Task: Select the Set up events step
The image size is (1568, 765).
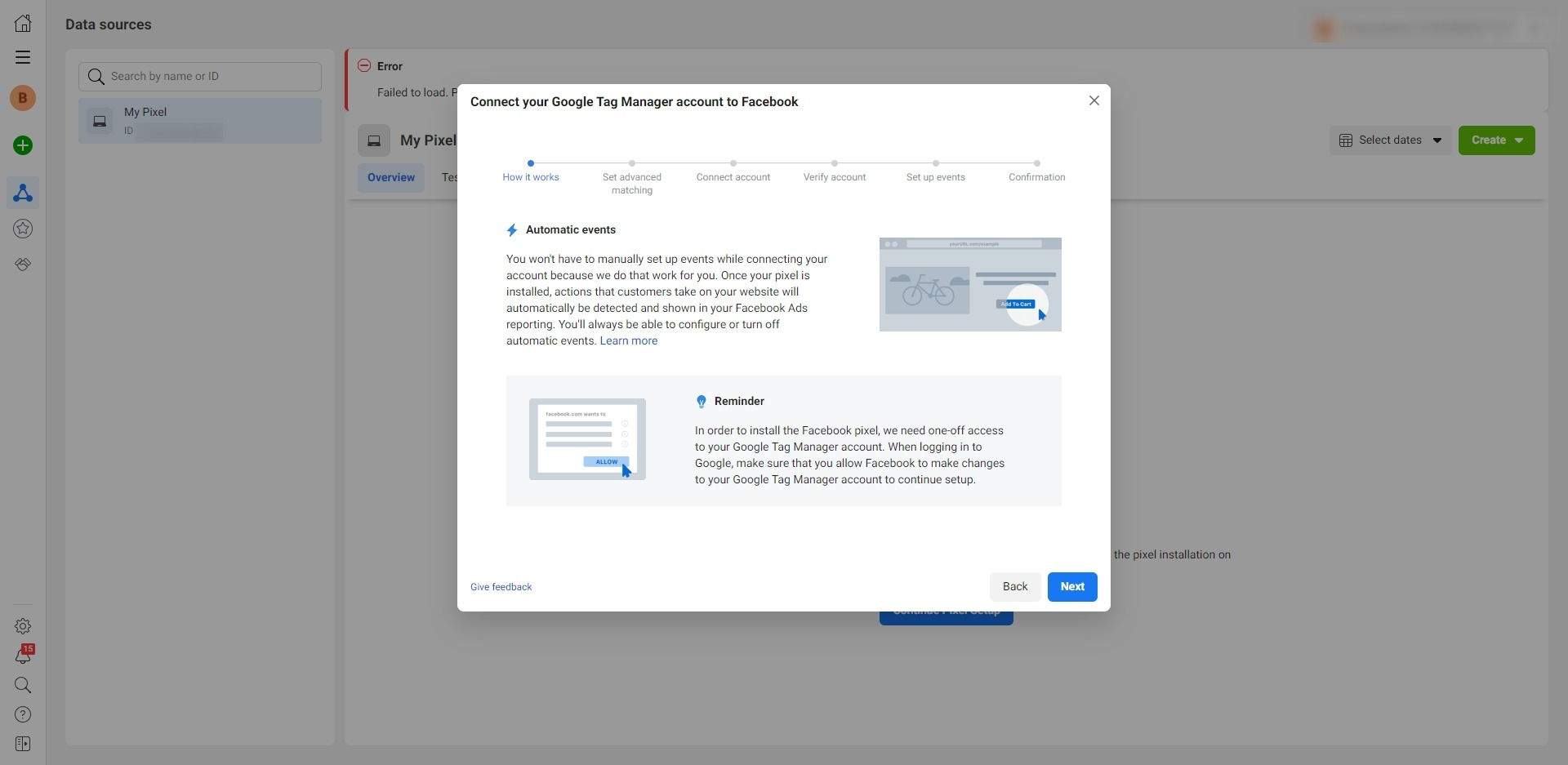Action: pos(936,171)
